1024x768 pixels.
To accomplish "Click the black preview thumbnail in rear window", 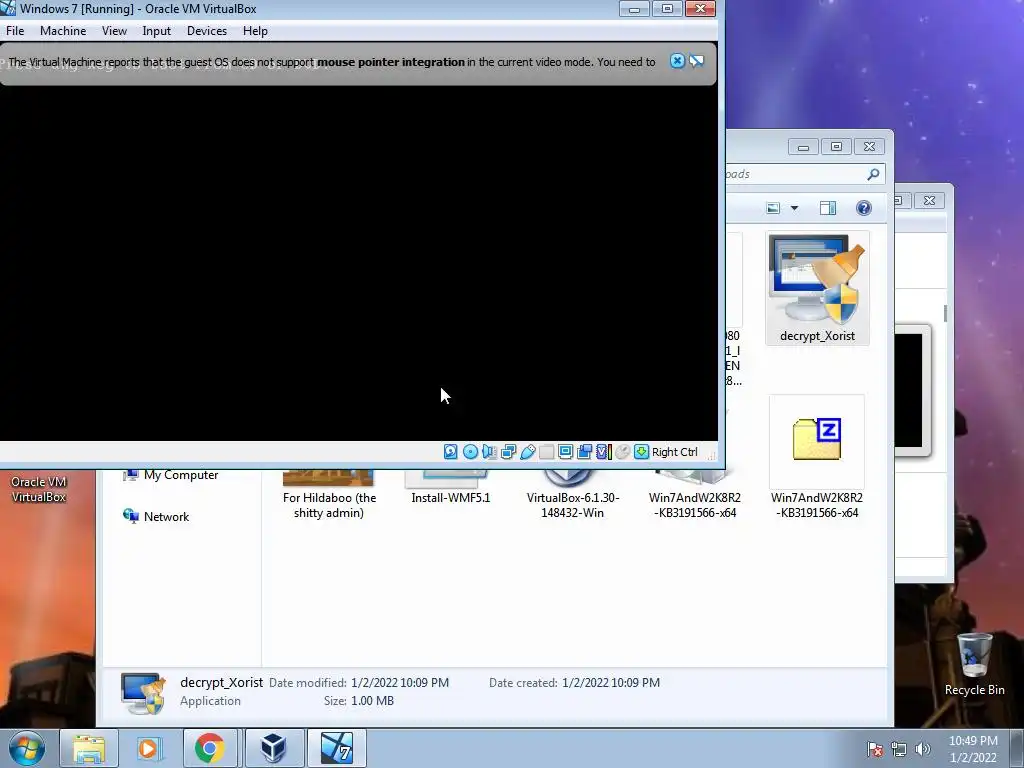I will (x=909, y=391).
